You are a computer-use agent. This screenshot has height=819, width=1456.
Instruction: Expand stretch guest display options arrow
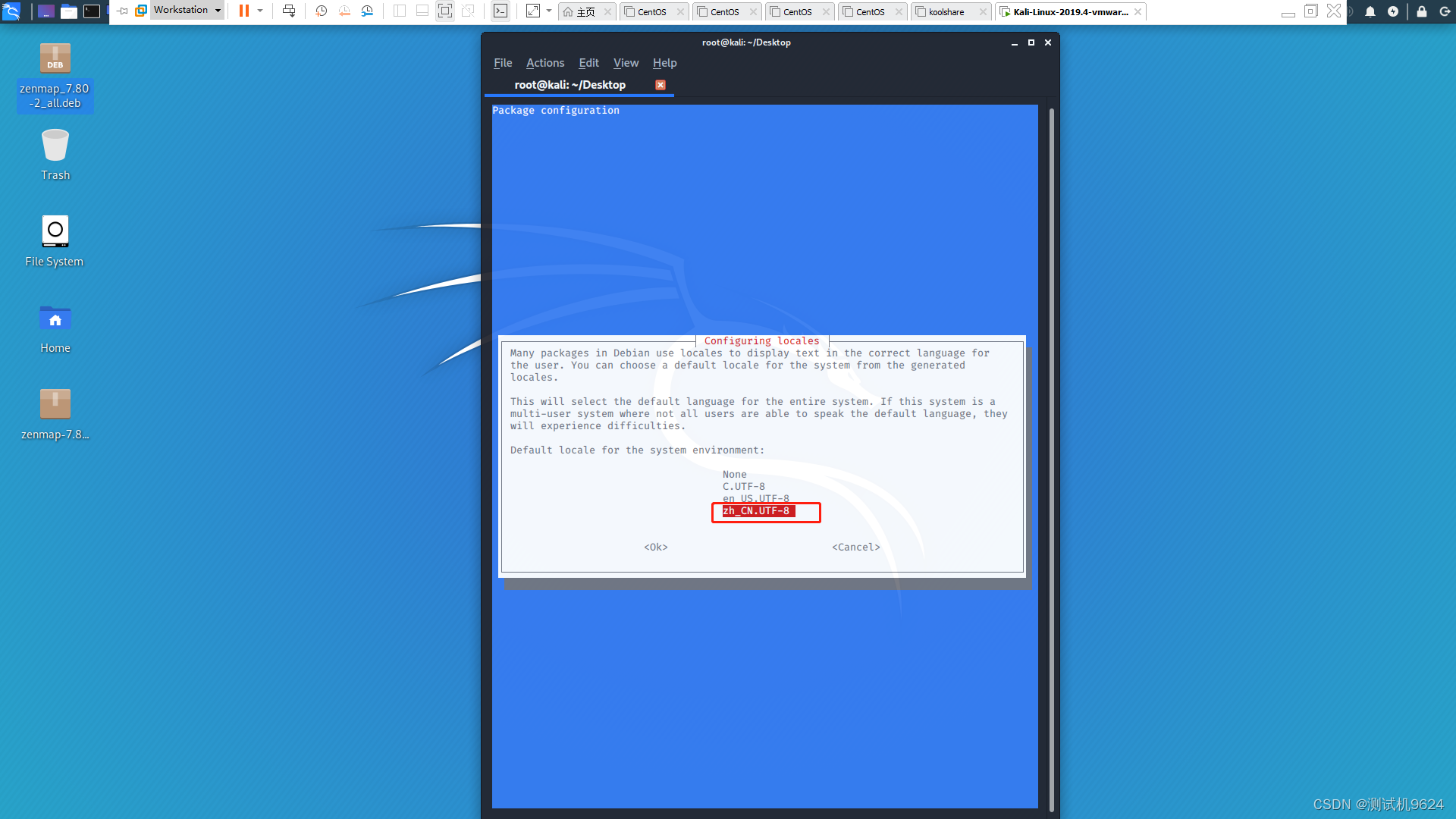(x=549, y=11)
